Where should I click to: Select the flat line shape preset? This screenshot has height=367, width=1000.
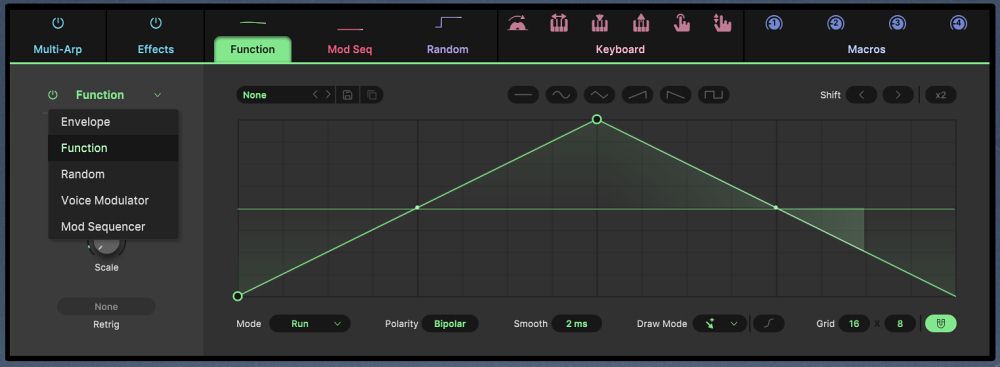coord(523,95)
